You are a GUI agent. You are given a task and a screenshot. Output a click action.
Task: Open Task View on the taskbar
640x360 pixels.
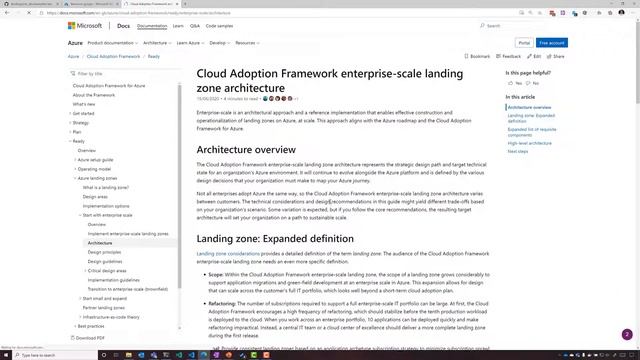tap(116, 355)
